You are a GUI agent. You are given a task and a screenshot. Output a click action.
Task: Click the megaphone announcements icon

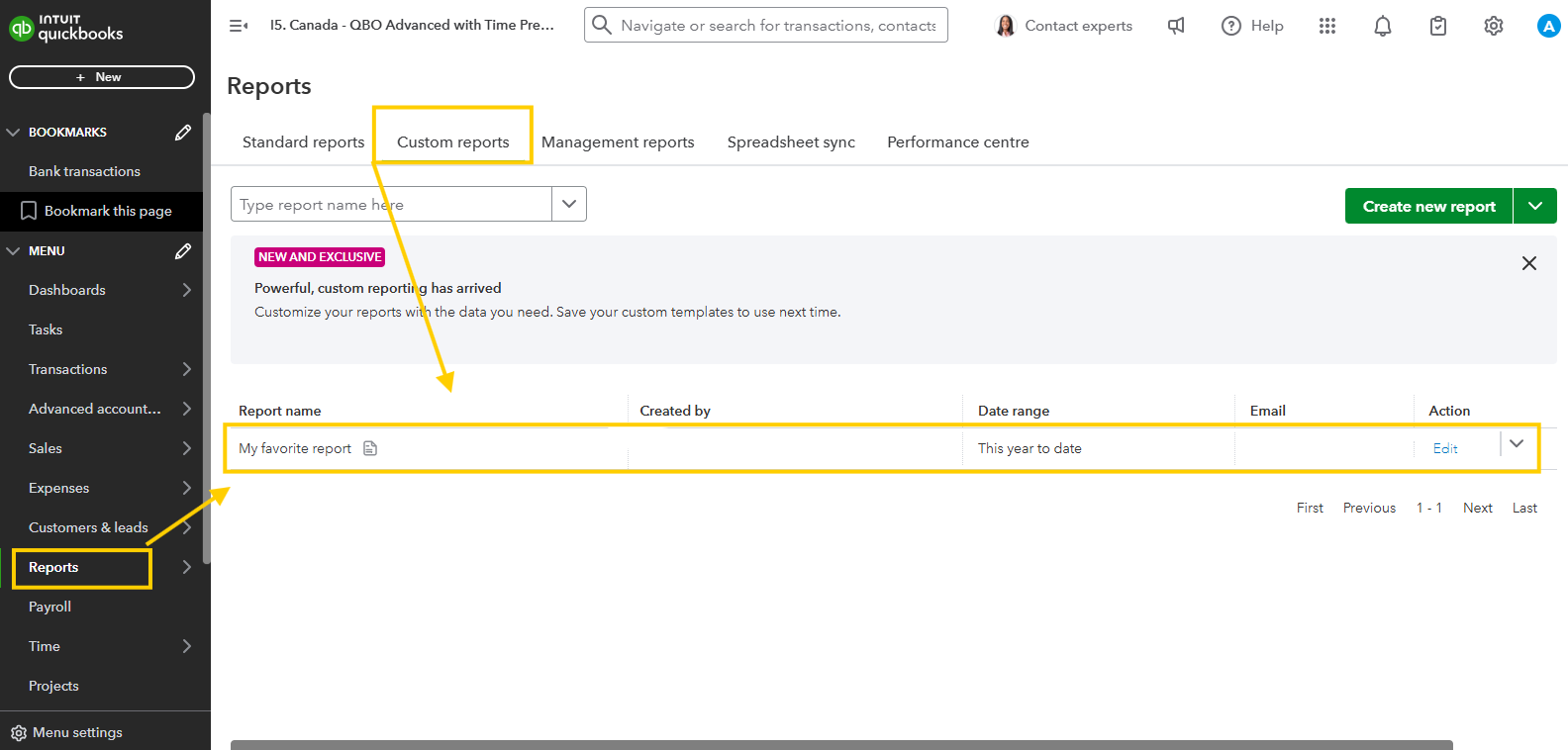(1176, 27)
